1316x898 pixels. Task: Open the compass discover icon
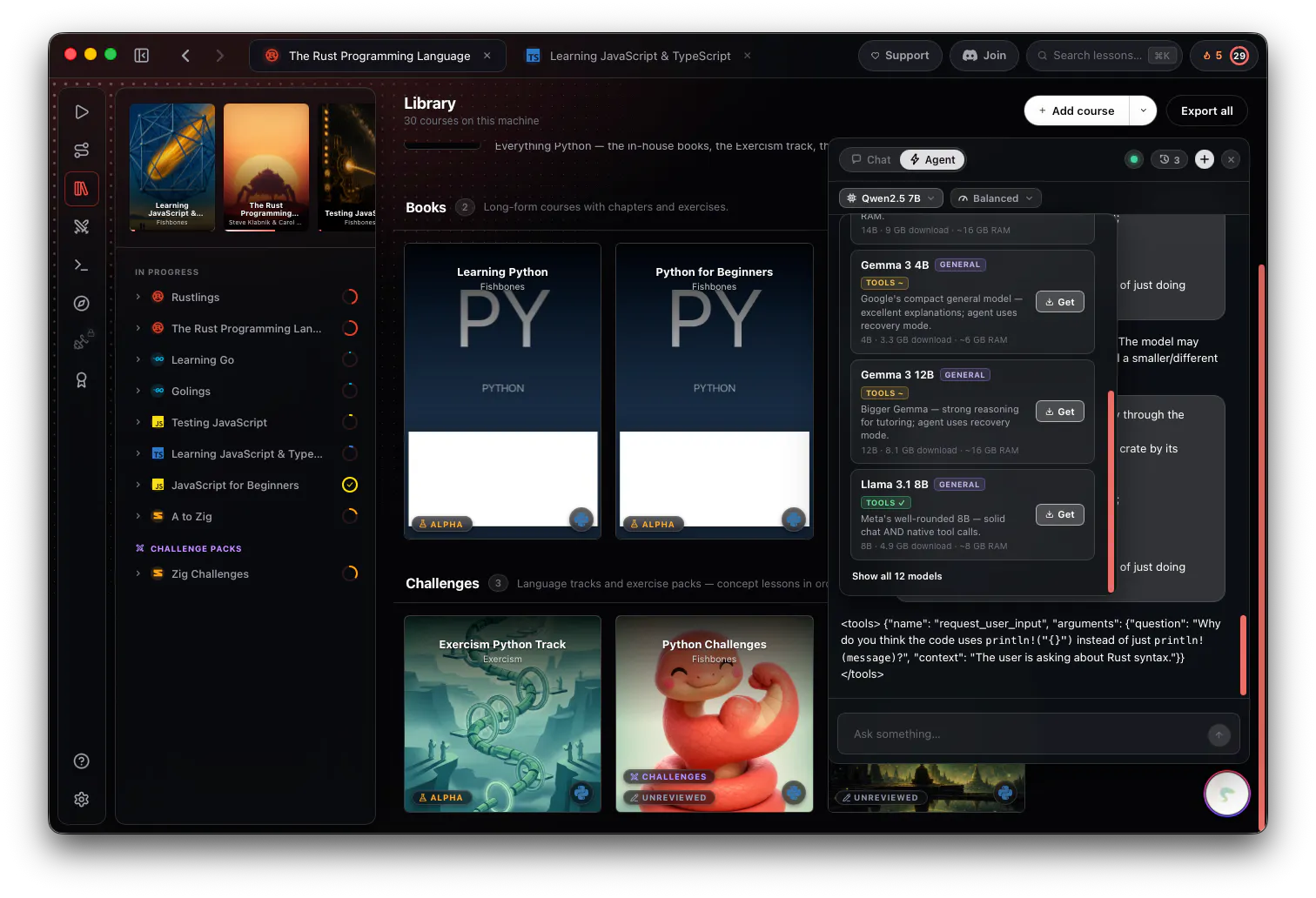pos(81,304)
